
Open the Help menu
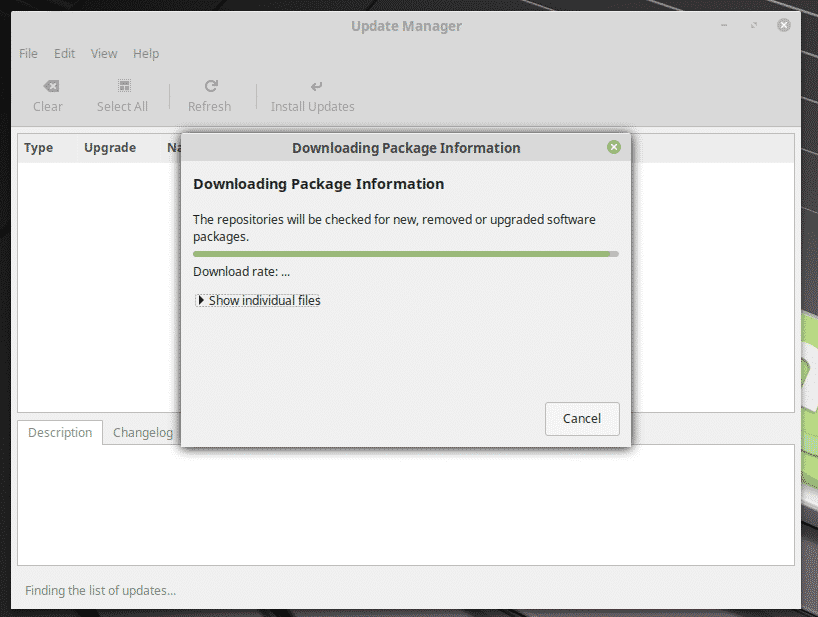coord(146,54)
